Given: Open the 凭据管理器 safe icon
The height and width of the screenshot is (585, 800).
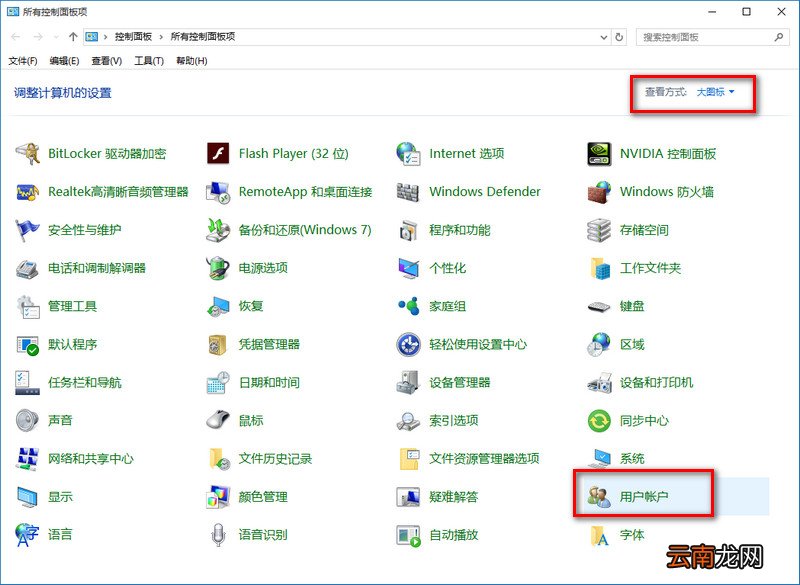Looking at the screenshot, I should pyautogui.click(x=218, y=344).
